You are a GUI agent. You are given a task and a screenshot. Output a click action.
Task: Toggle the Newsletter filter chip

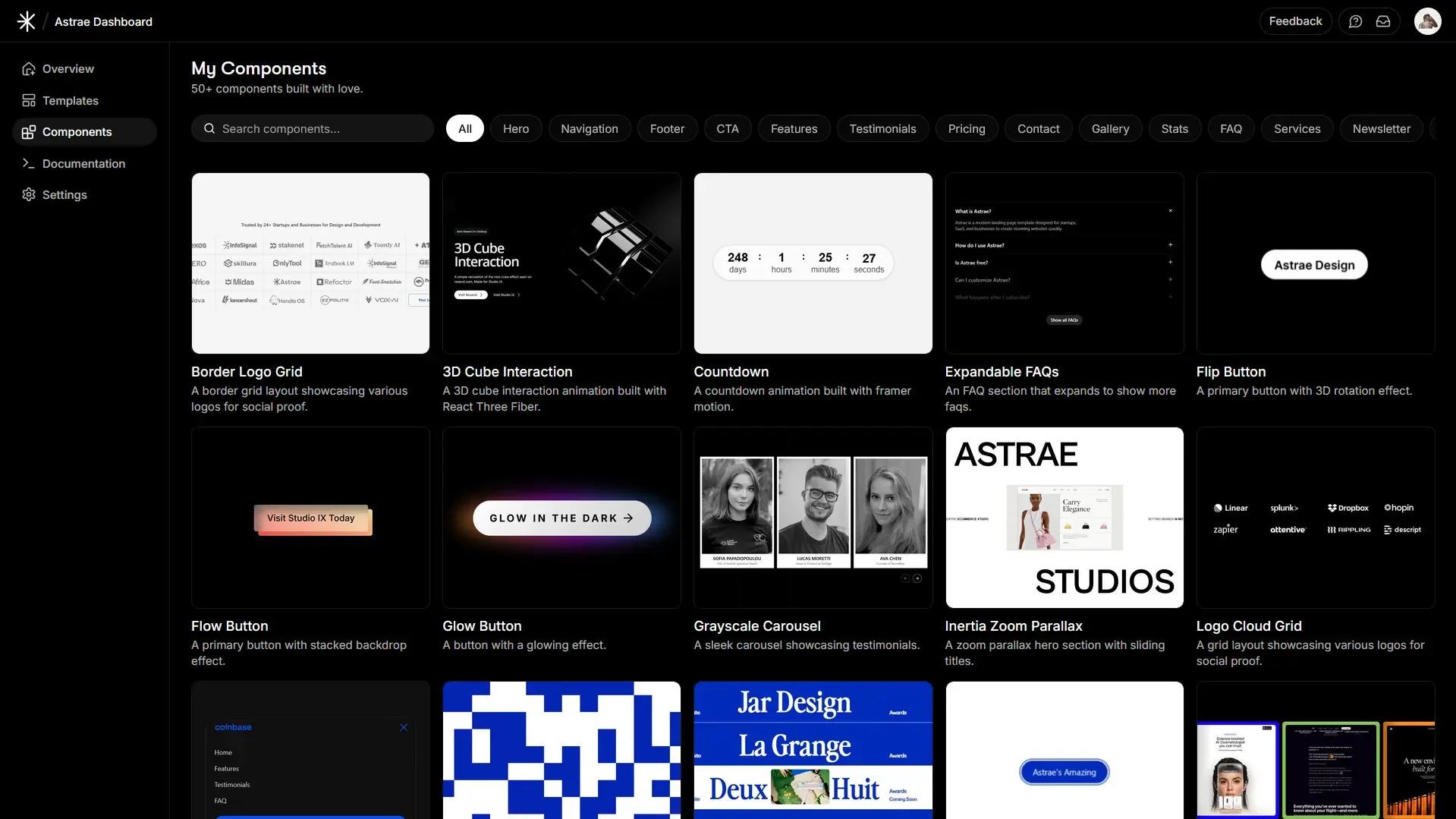1381,128
